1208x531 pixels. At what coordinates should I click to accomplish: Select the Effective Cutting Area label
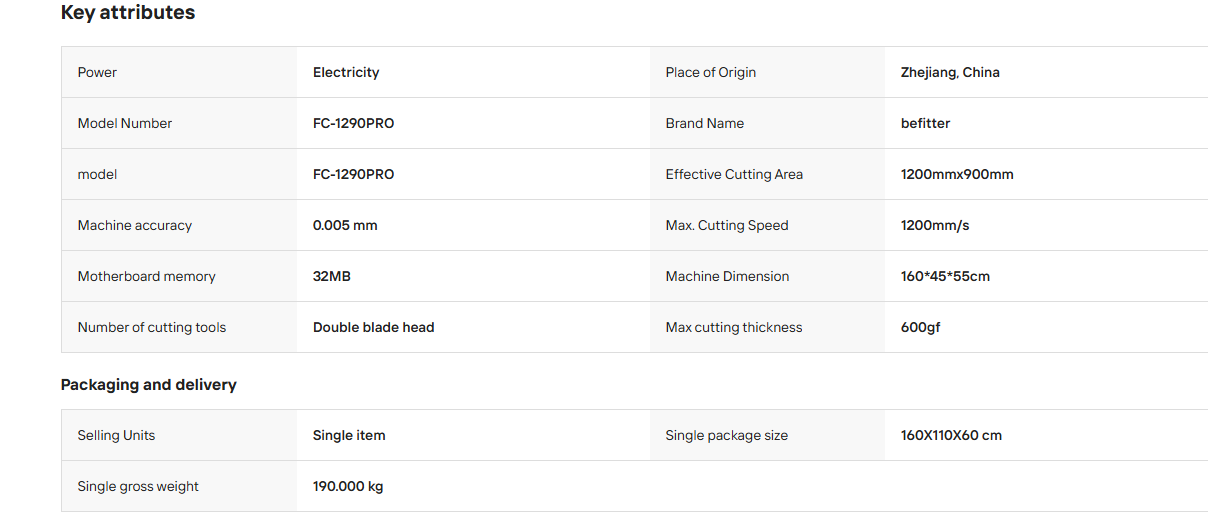coord(734,174)
